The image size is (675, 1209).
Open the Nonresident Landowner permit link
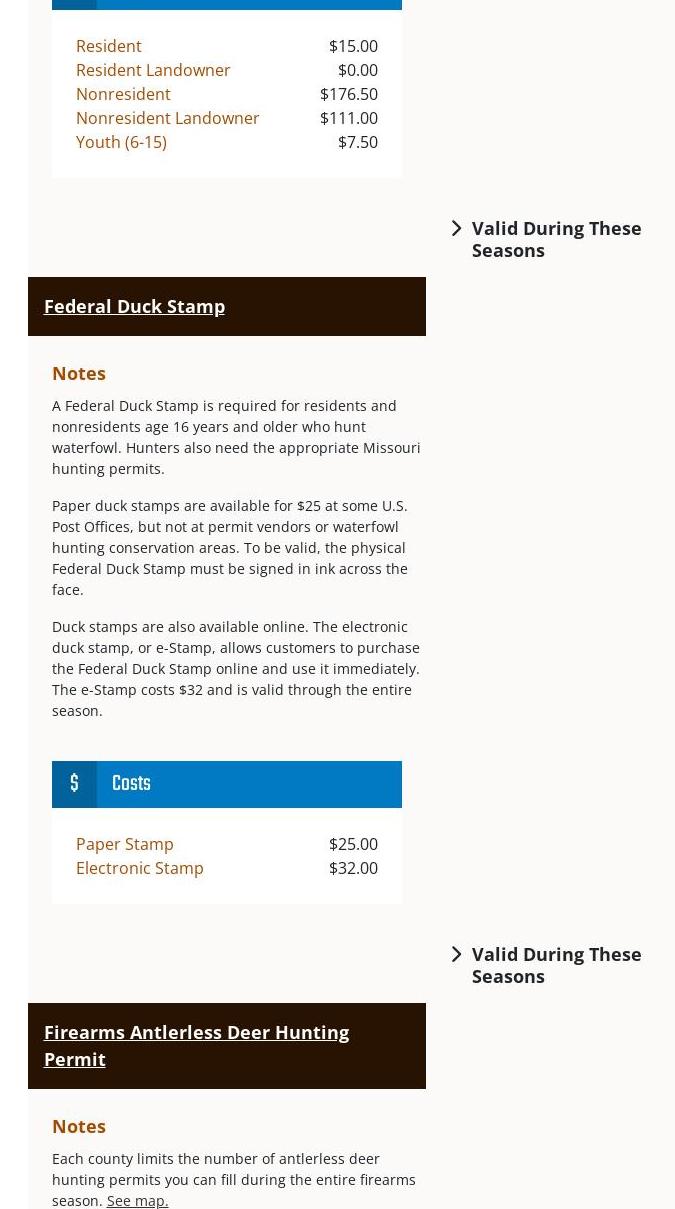pos(167,118)
